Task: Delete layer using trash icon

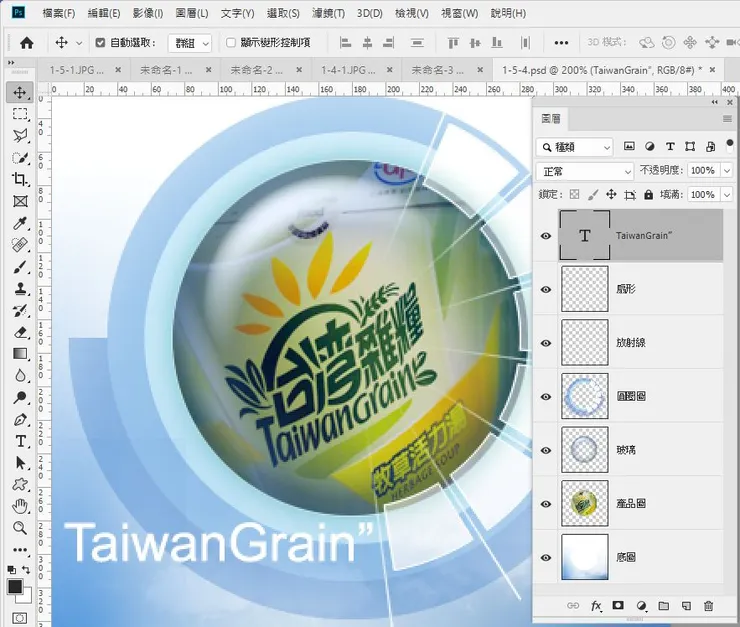Action: point(709,606)
